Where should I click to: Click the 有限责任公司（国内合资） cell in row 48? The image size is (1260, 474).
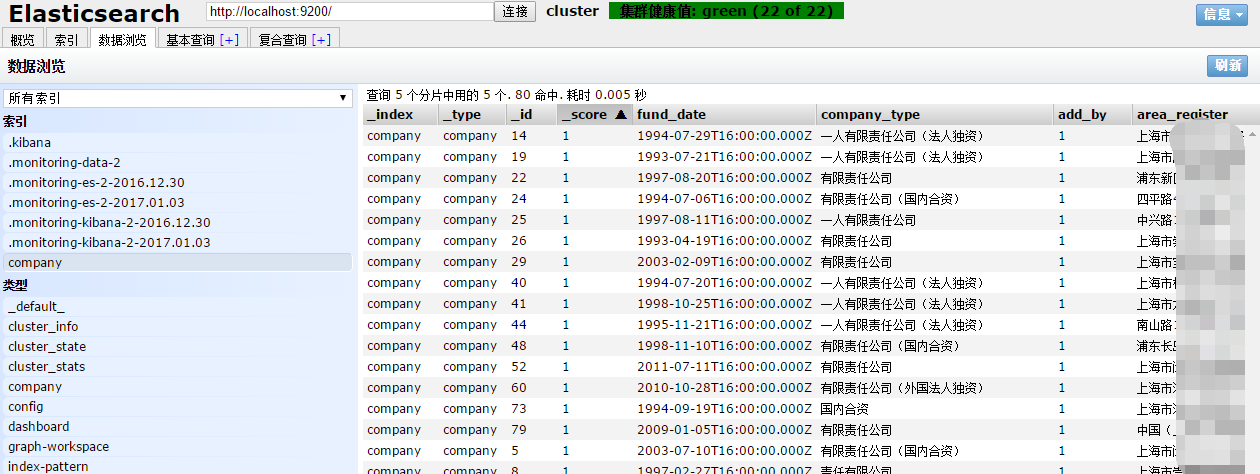click(935, 345)
